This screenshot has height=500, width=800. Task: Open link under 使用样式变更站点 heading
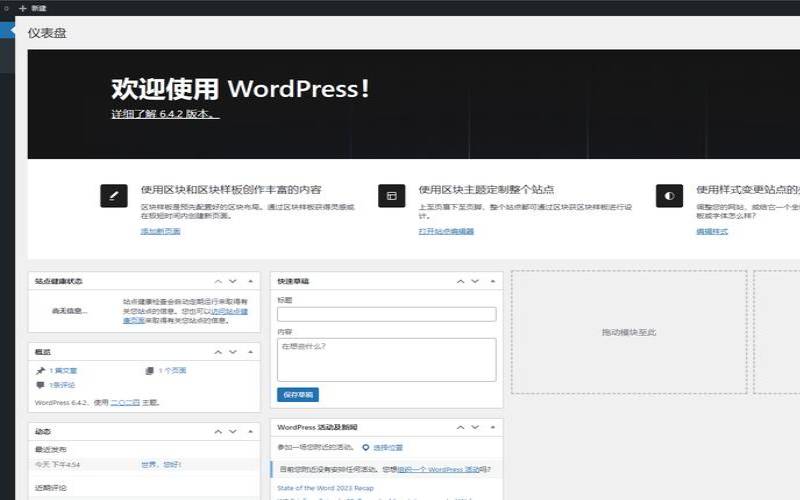pyautogui.click(x=712, y=231)
